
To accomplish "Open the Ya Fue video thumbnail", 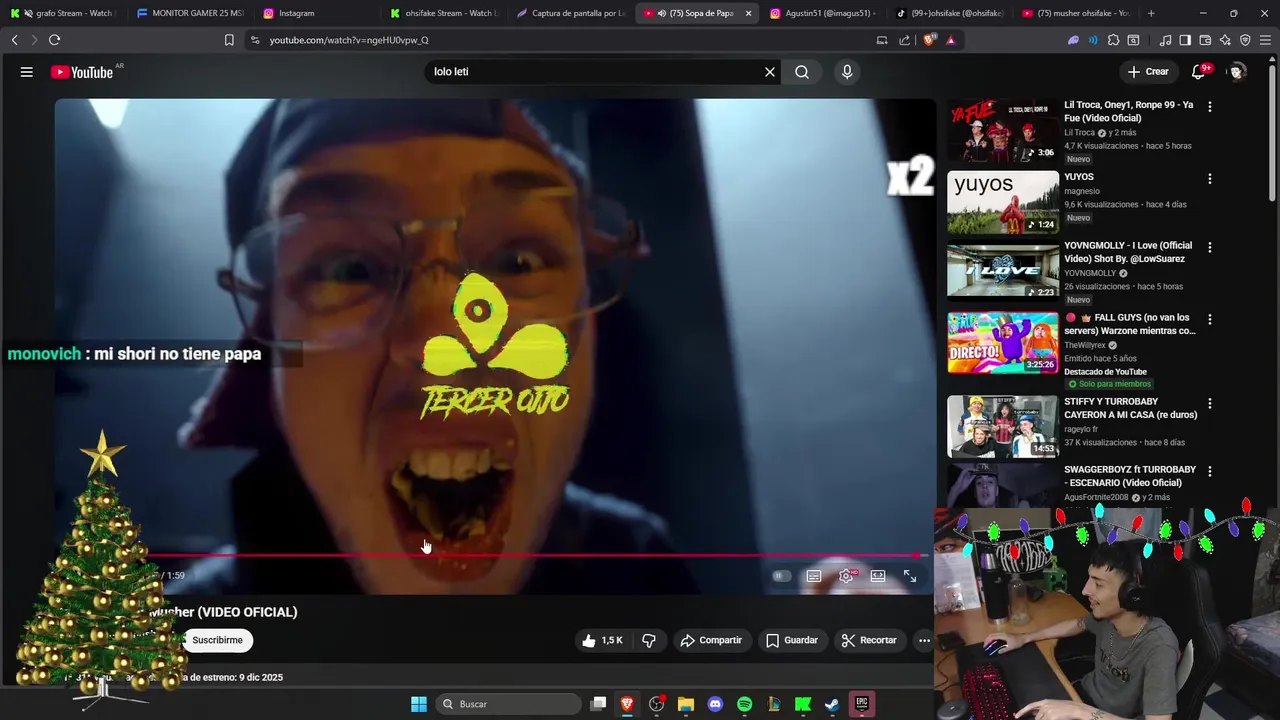I will coord(1002,130).
